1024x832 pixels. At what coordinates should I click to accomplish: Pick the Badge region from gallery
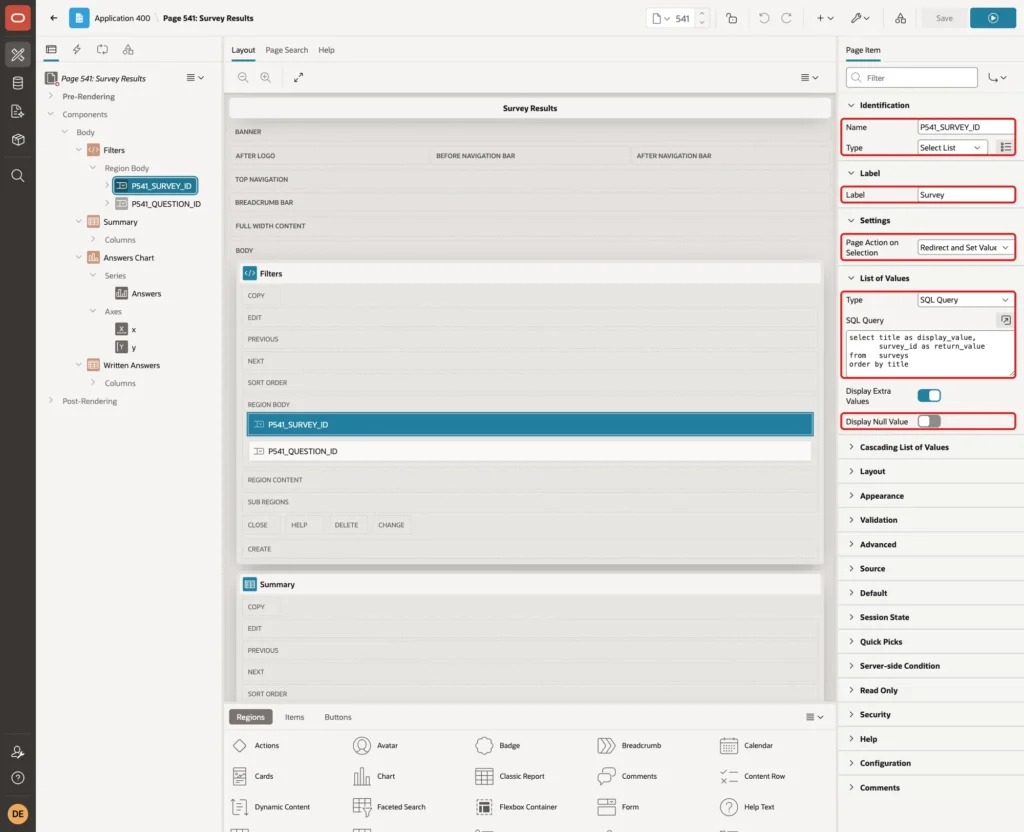click(498, 746)
